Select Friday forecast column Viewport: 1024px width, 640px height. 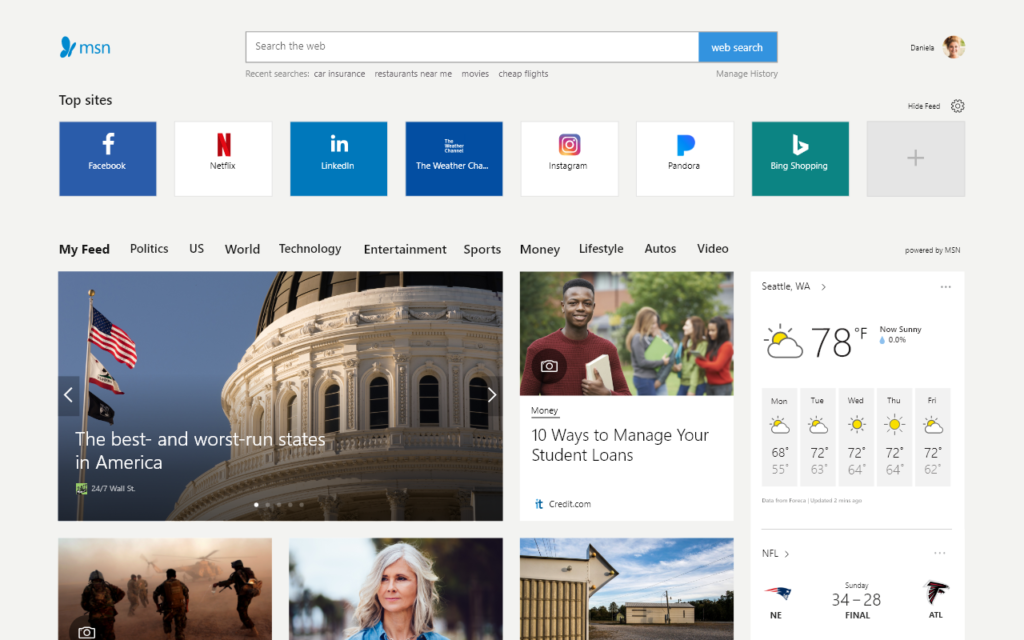[x=933, y=437]
